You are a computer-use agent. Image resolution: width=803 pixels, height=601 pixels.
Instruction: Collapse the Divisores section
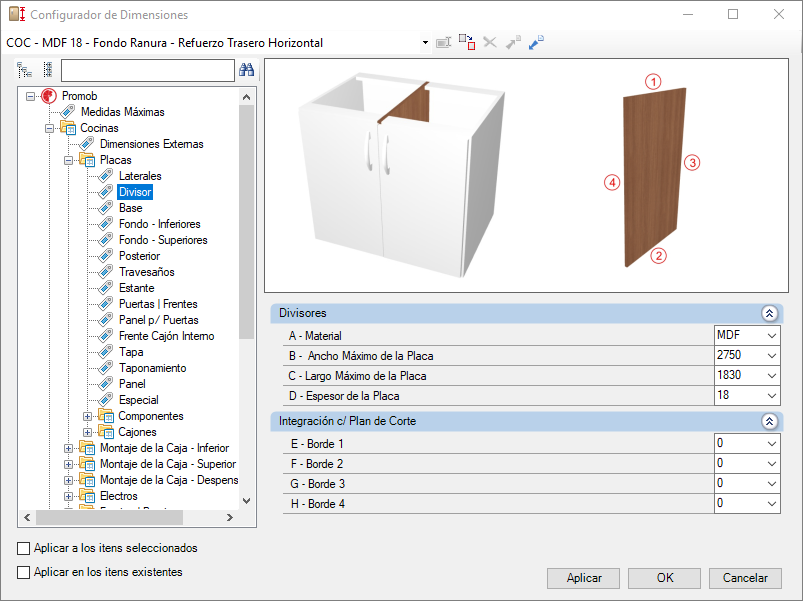point(769,313)
